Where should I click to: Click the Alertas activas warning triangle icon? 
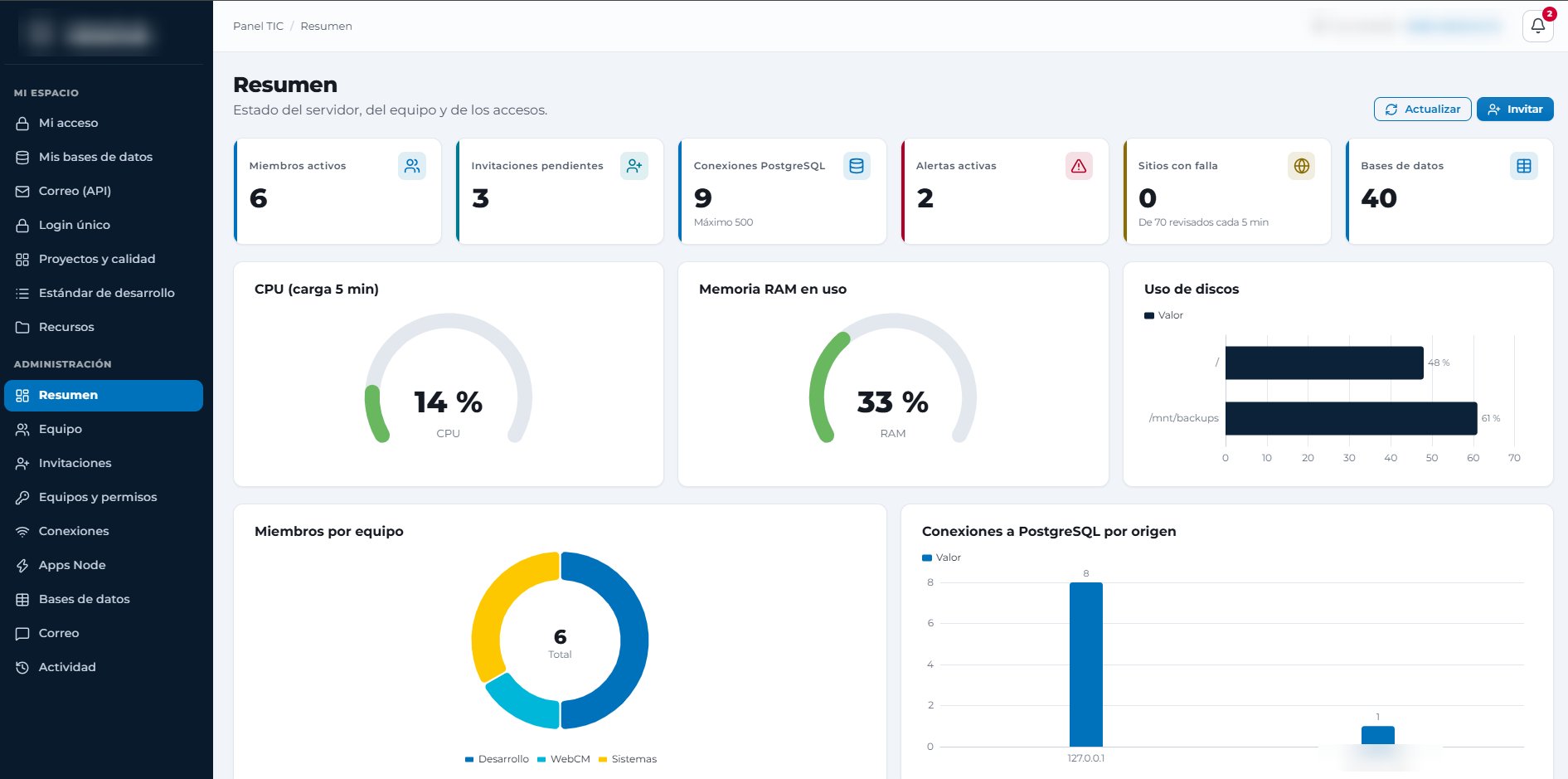pos(1079,166)
